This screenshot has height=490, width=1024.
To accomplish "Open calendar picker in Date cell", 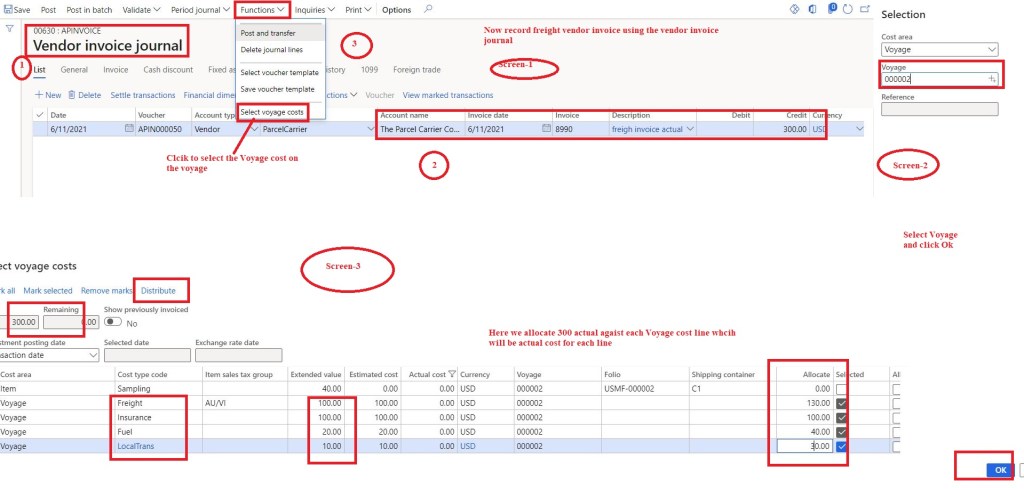I will coord(128,129).
